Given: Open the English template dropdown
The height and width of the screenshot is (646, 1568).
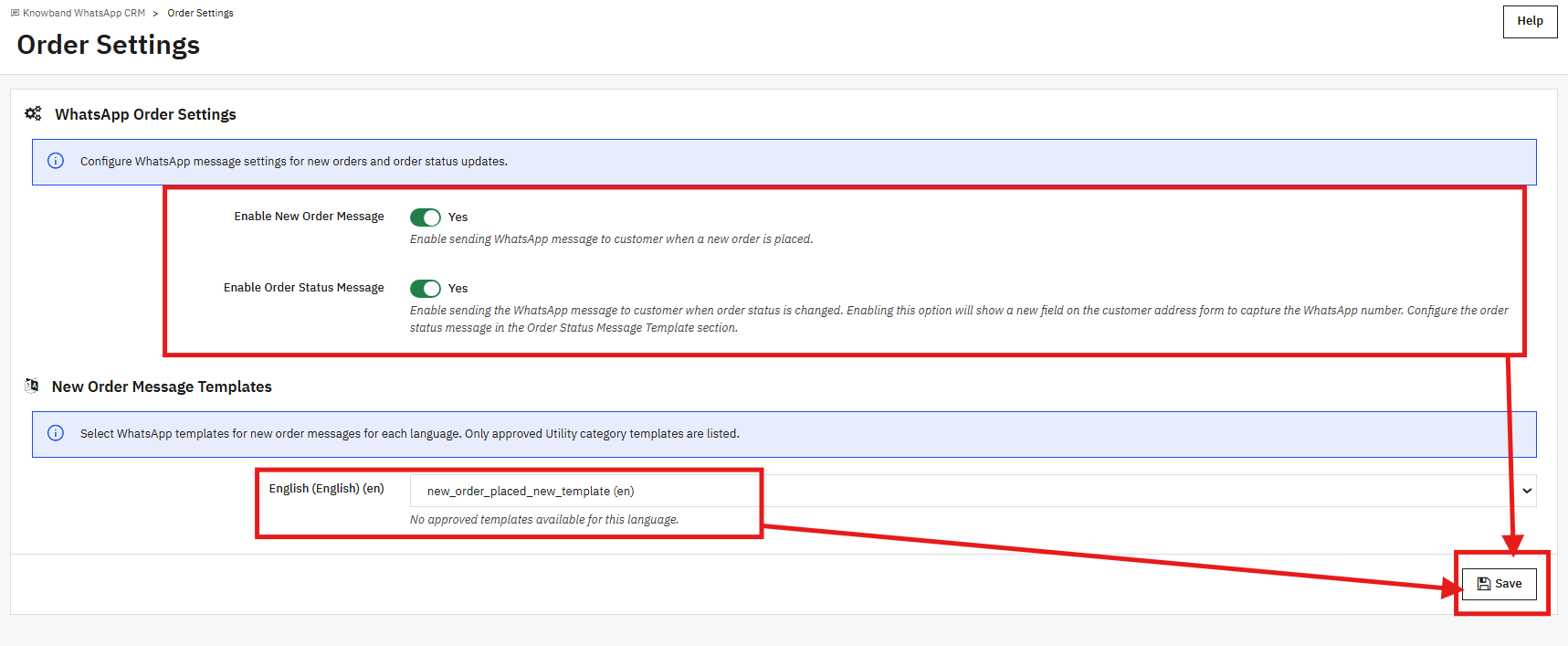Looking at the screenshot, I should (x=973, y=491).
